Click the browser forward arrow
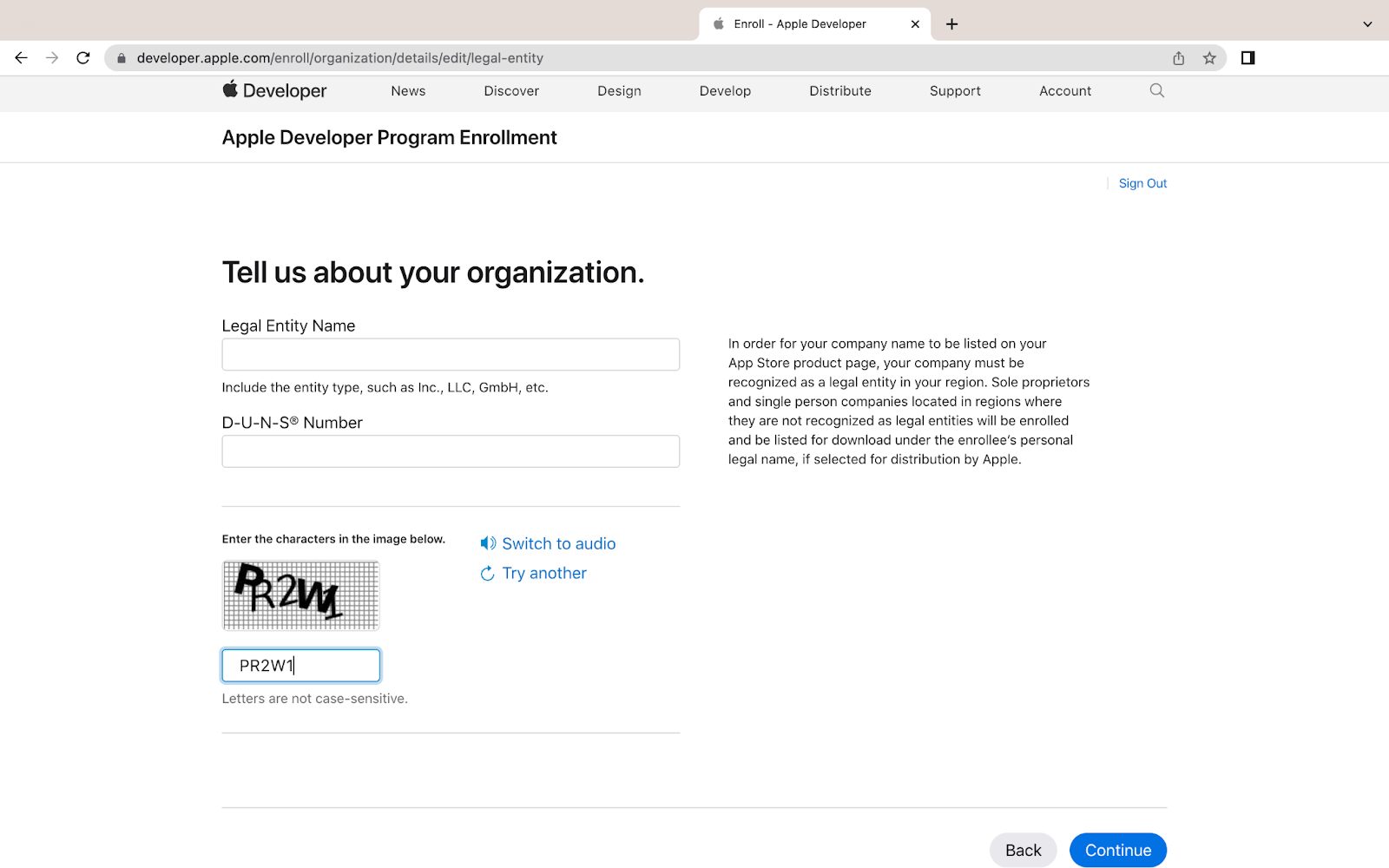The image size is (1389, 868). [x=52, y=58]
